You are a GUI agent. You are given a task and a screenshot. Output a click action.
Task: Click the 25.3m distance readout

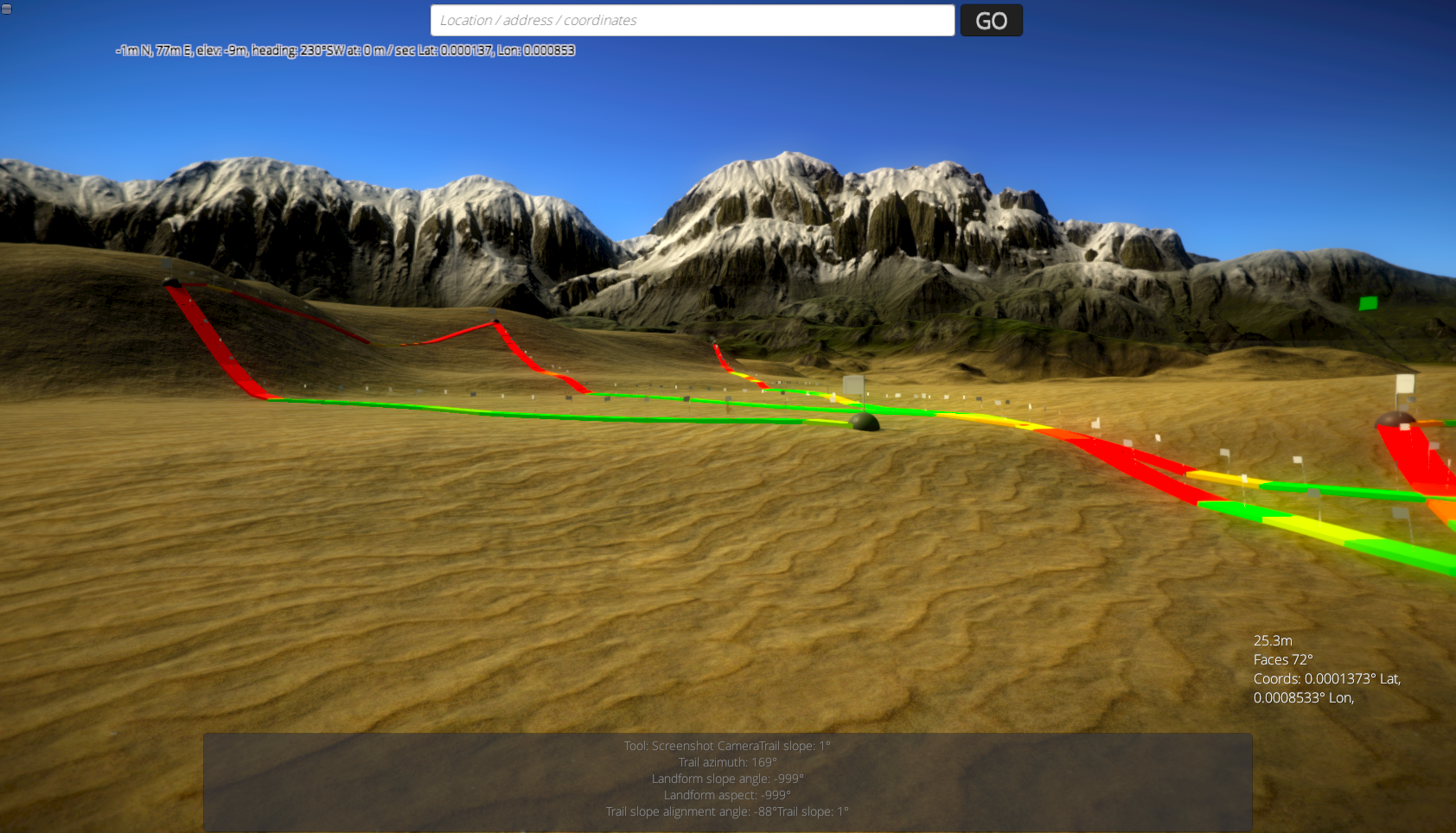[1273, 640]
